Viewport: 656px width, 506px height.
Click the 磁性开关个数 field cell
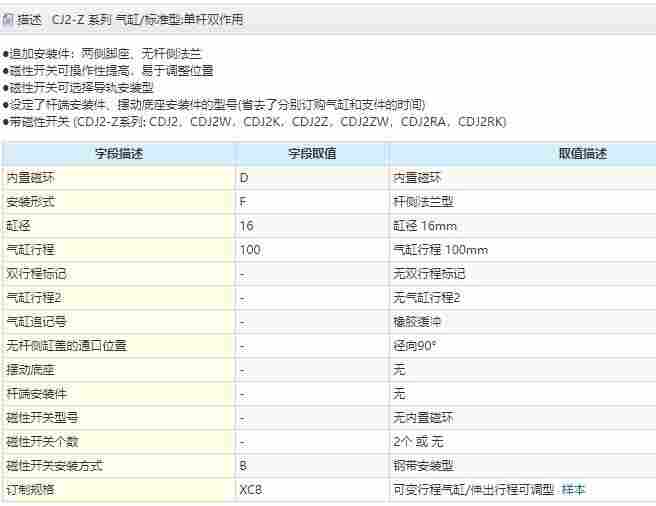(119, 442)
